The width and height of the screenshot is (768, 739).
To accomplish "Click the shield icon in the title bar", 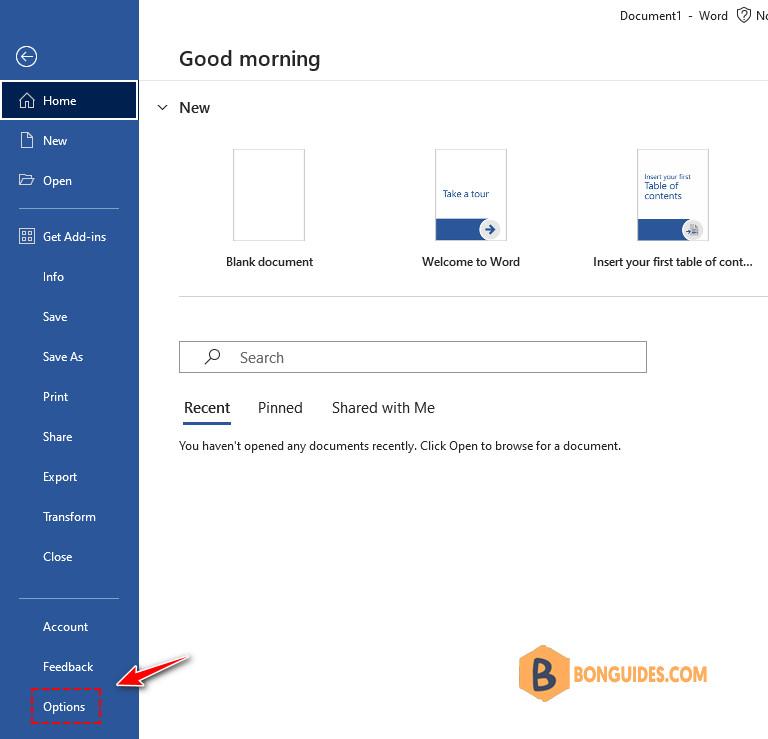I will pos(744,15).
